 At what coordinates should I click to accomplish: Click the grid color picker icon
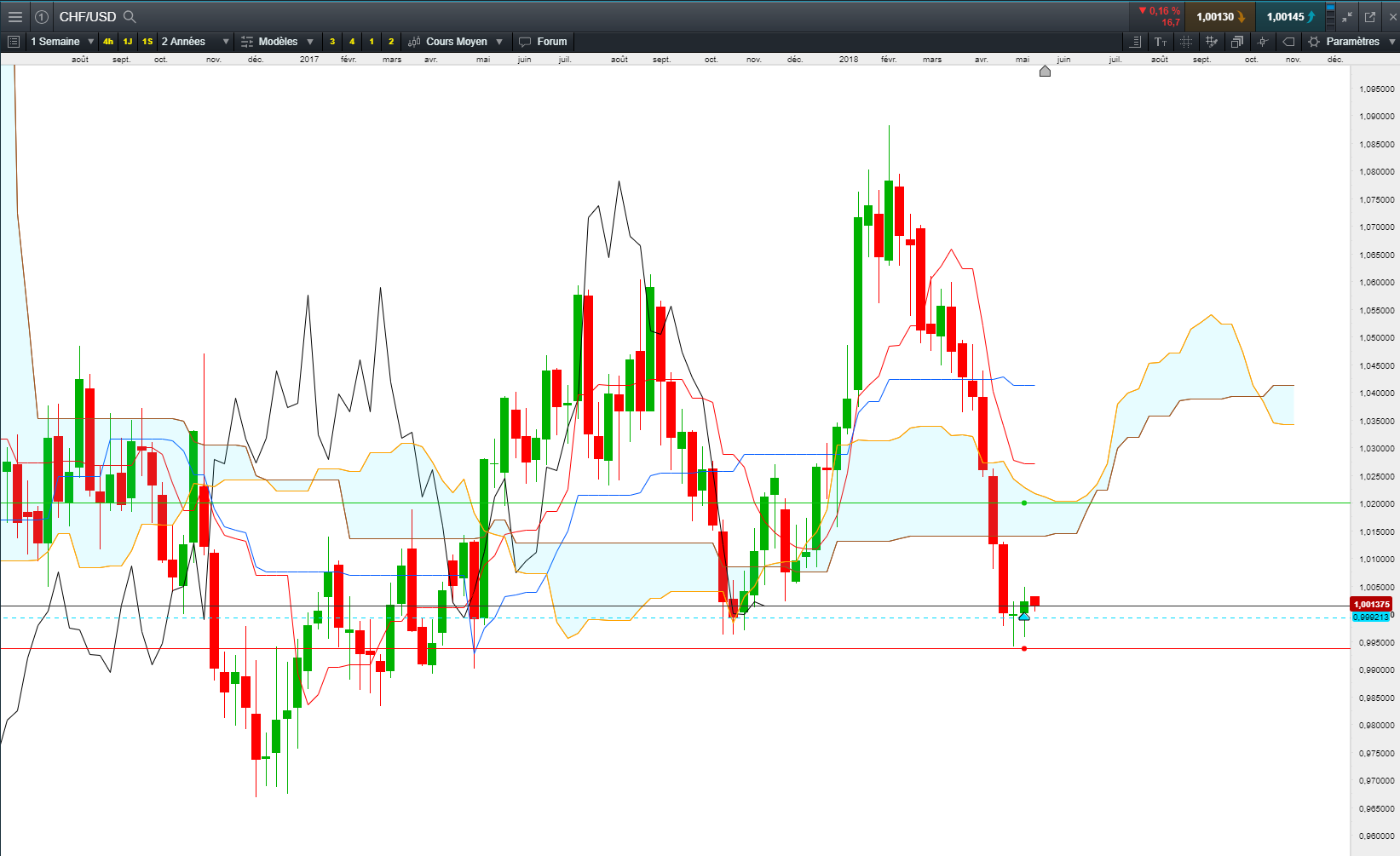(1211, 42)
